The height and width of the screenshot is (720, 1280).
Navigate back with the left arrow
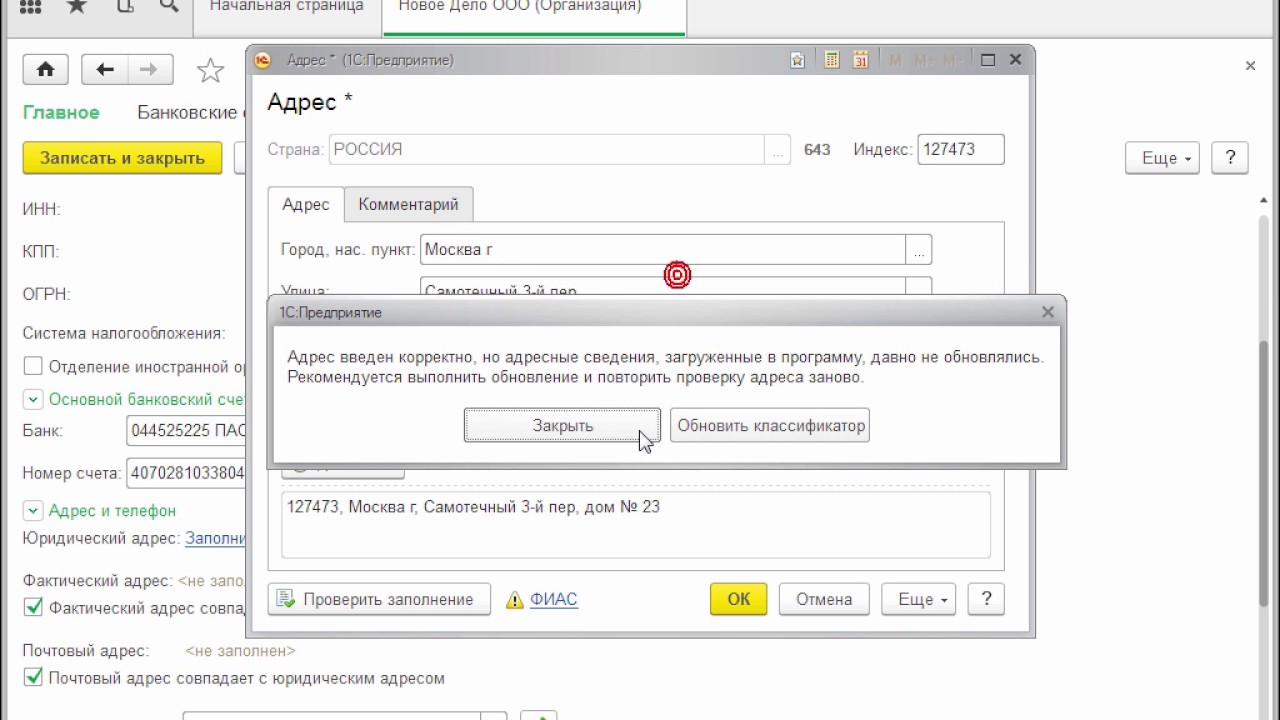(x=105, y=70)
